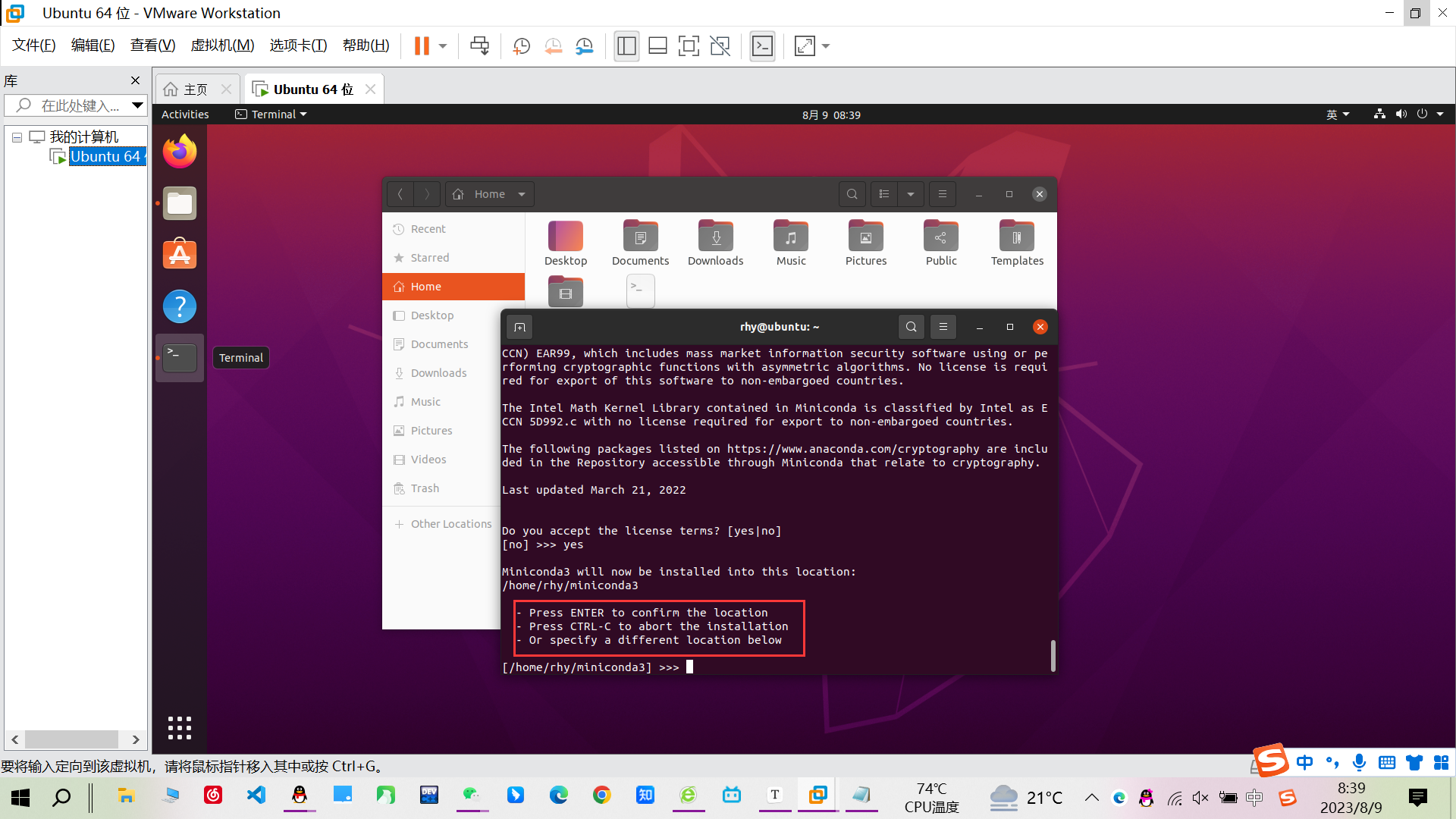Click the starred items toggle in Files sidebar

point(429,257)
